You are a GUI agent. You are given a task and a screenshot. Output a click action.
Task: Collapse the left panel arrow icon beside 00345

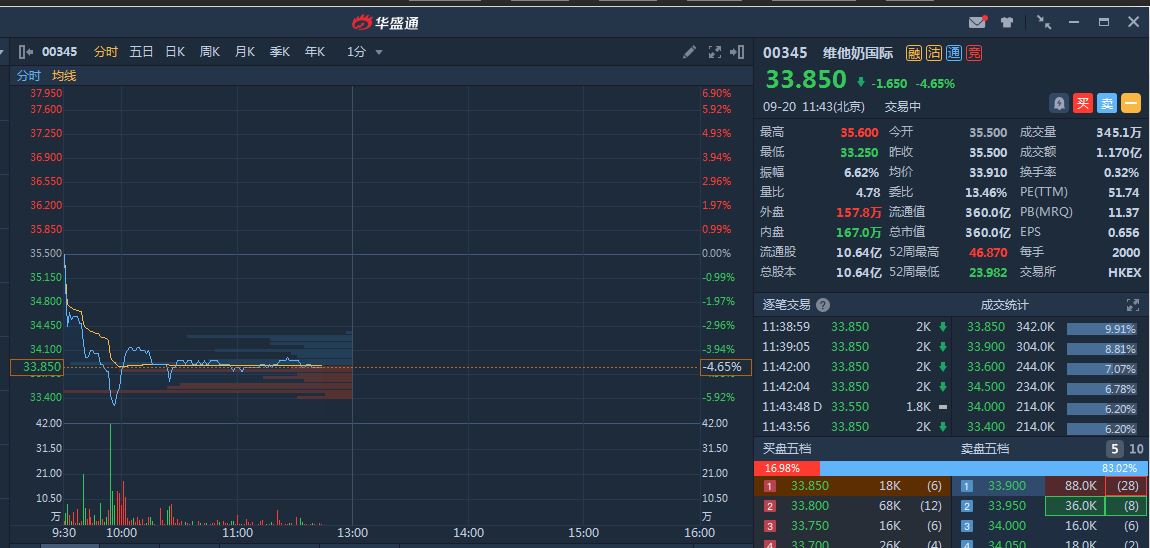[26, 52]
